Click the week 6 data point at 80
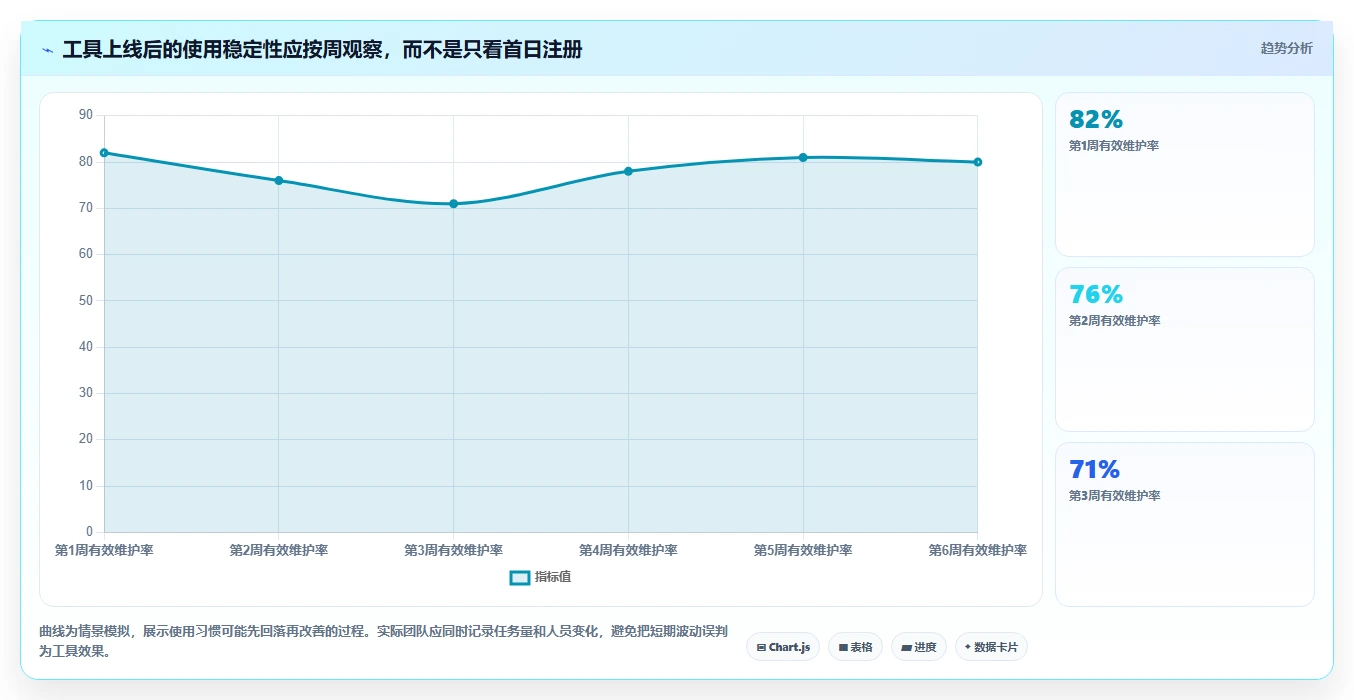 point(978,162)
